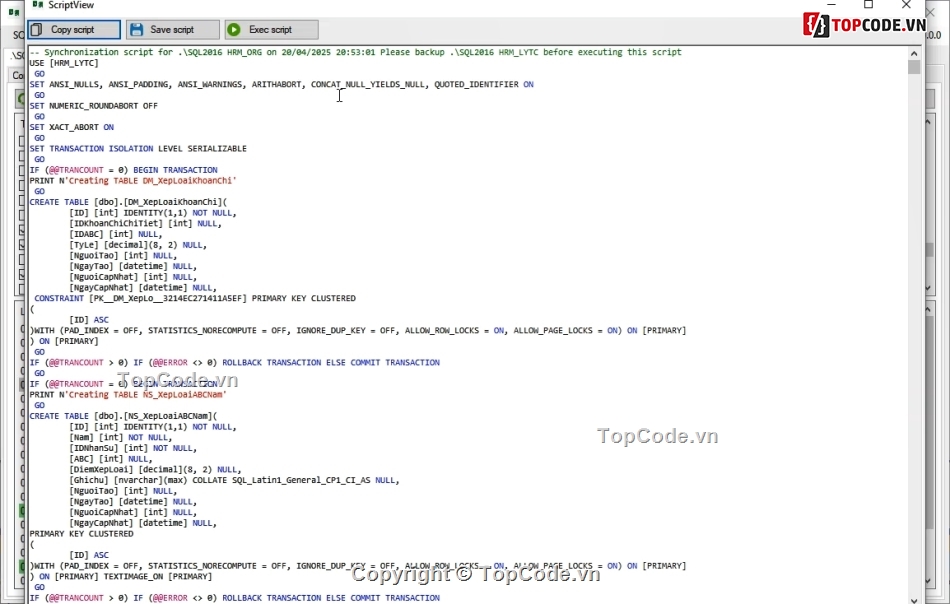
Task: Click scroll down arrow of script text area
Action: (x=914, y=599)
